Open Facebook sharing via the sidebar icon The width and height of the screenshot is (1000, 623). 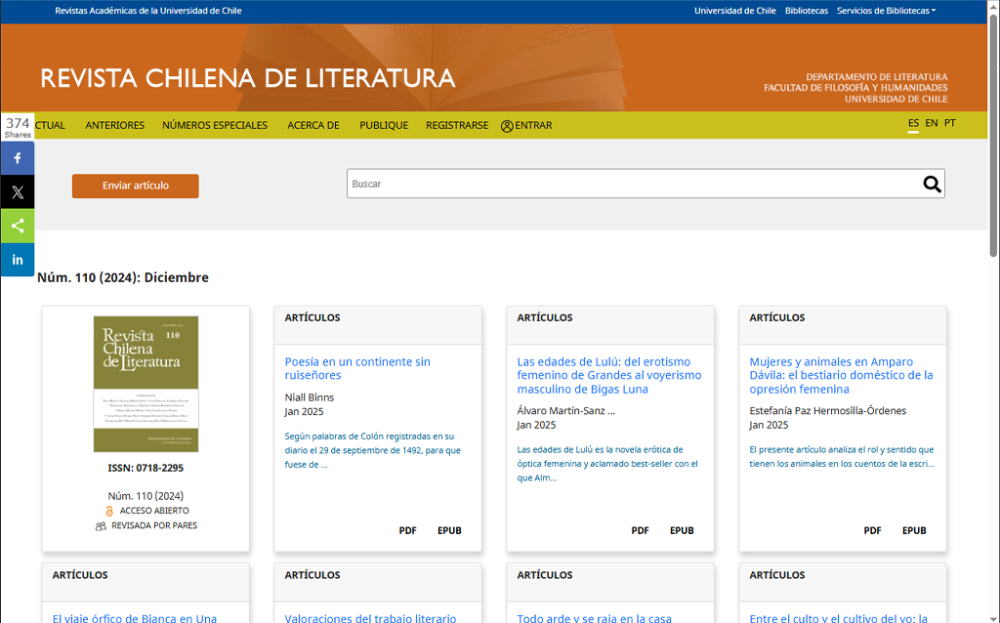click(x=17, y=157)
